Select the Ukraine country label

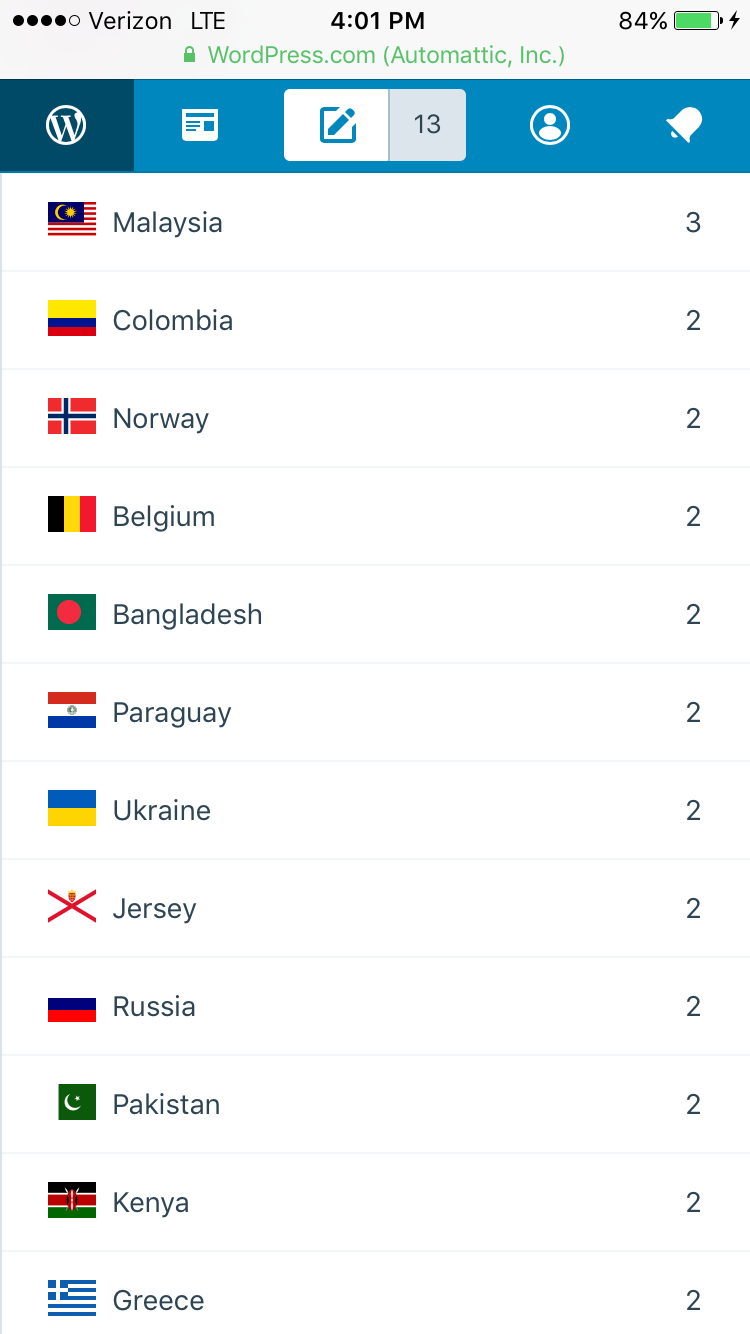[162, 810]
